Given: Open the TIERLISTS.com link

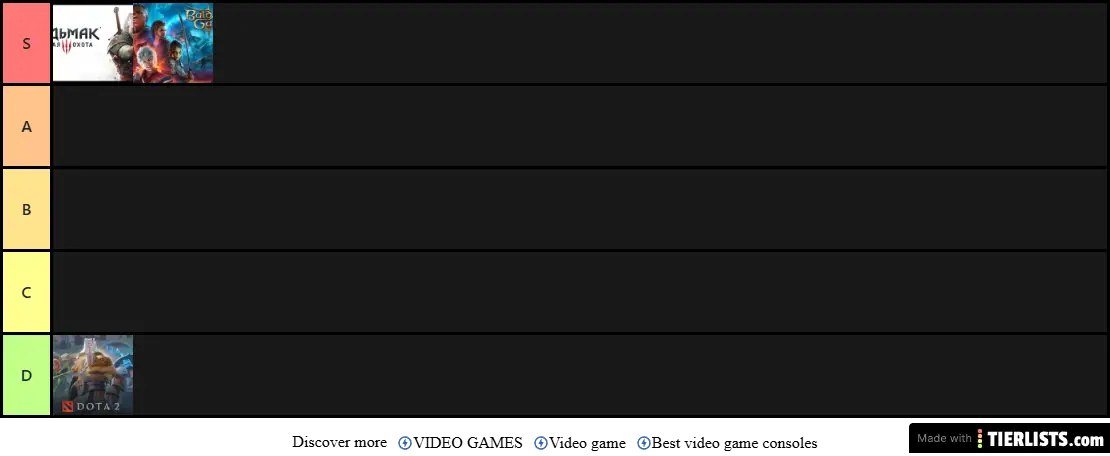Looking at the screenshot, I should point(1046,439).
